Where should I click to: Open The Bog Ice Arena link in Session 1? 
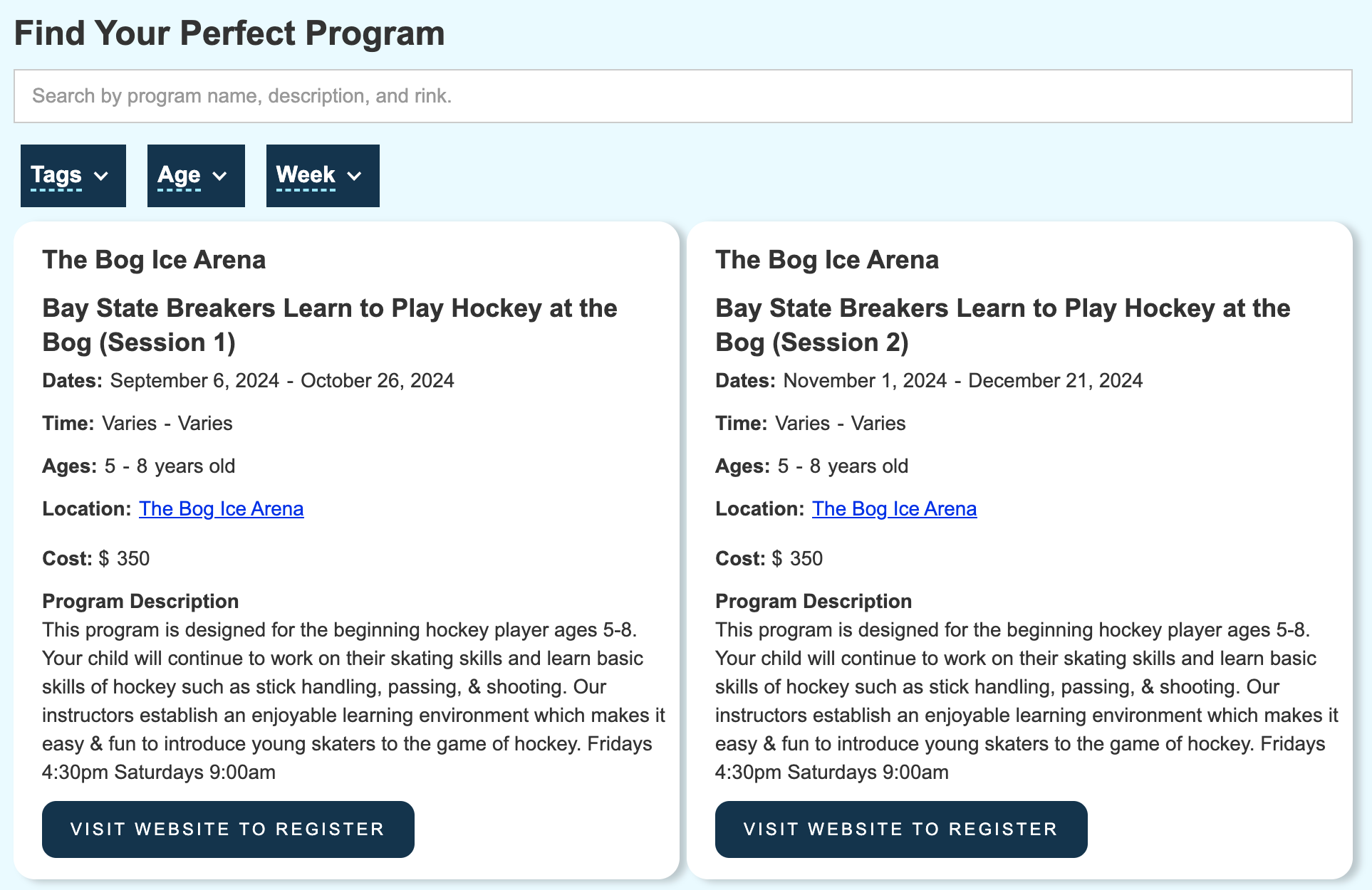[x=222, y=508]
